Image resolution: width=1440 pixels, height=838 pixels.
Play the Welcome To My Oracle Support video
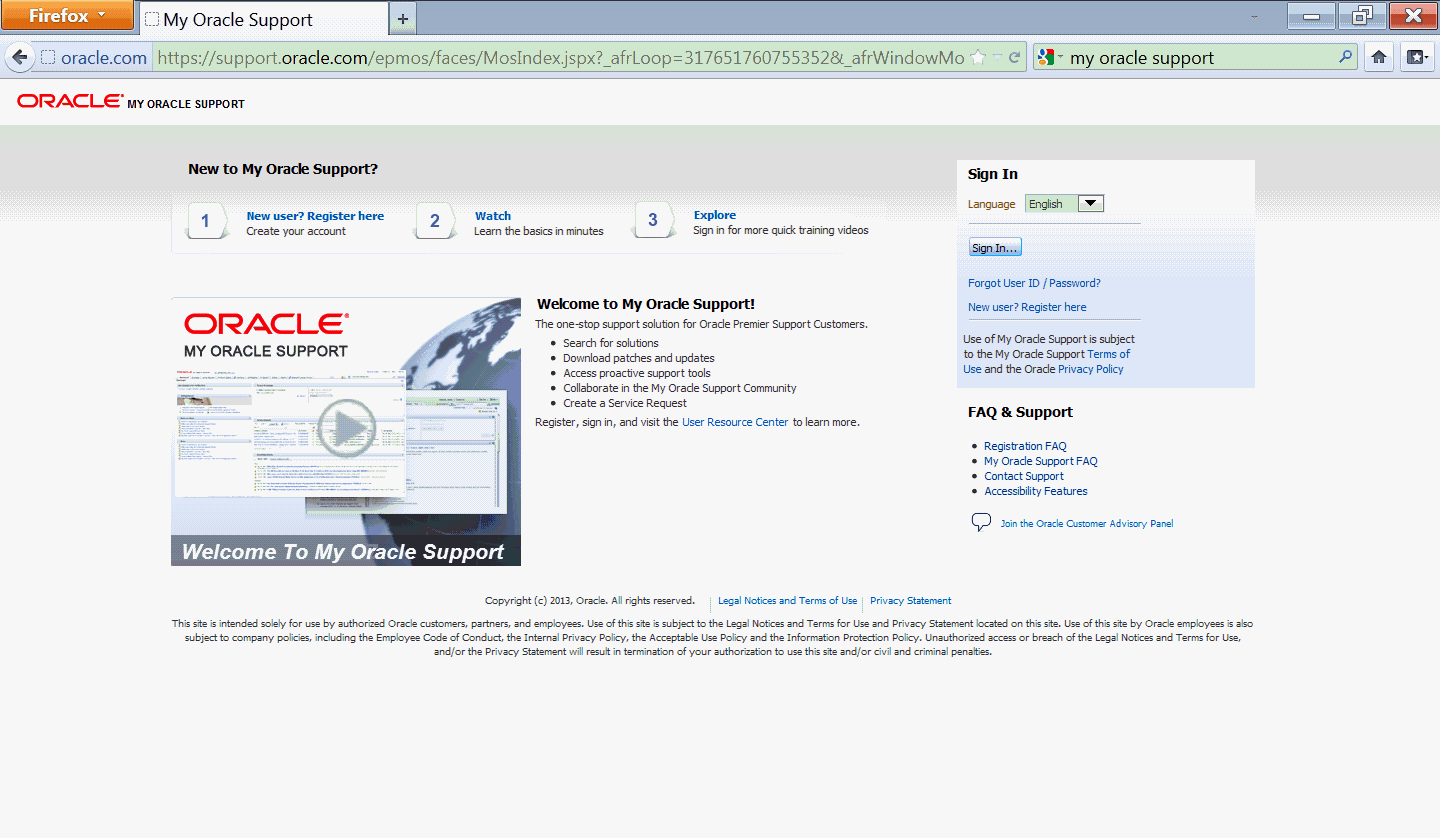pos(346,430)
